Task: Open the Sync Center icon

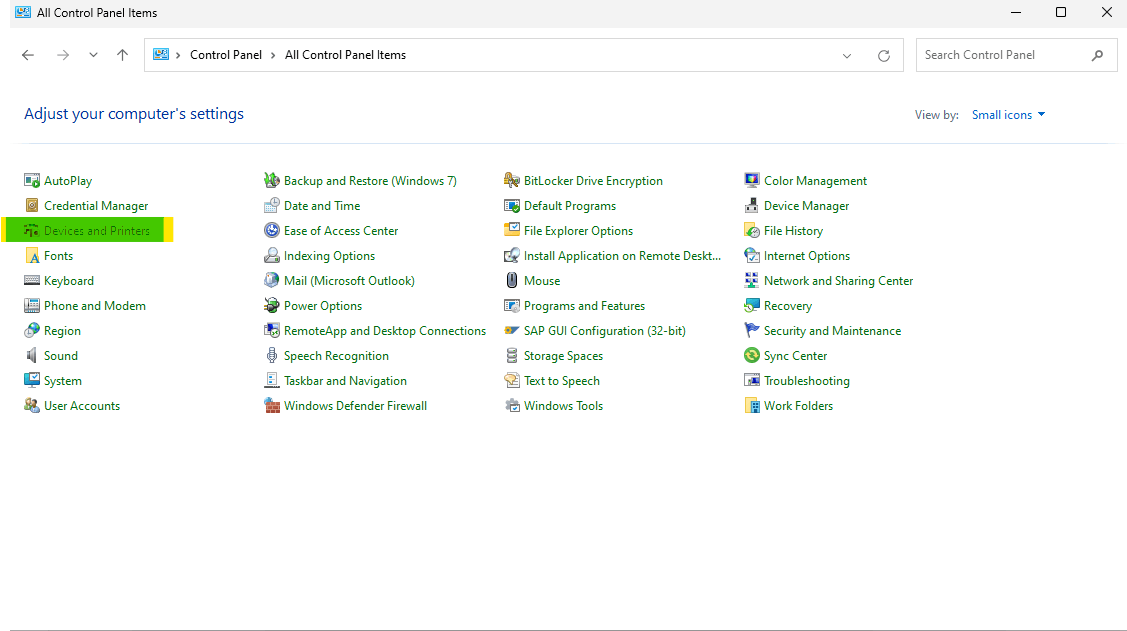Action: click(752, 356)
